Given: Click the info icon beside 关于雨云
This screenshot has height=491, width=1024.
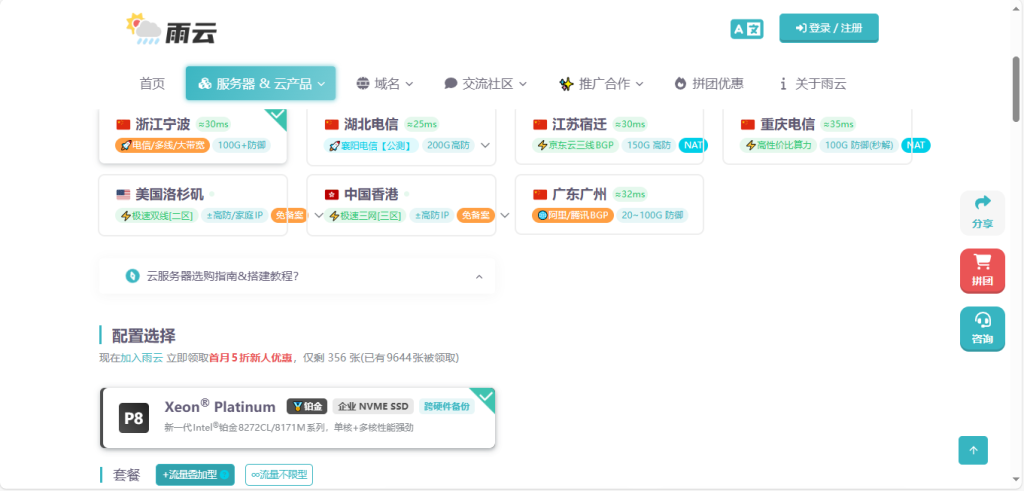Looking at the screenshot, I should point(783,84).
